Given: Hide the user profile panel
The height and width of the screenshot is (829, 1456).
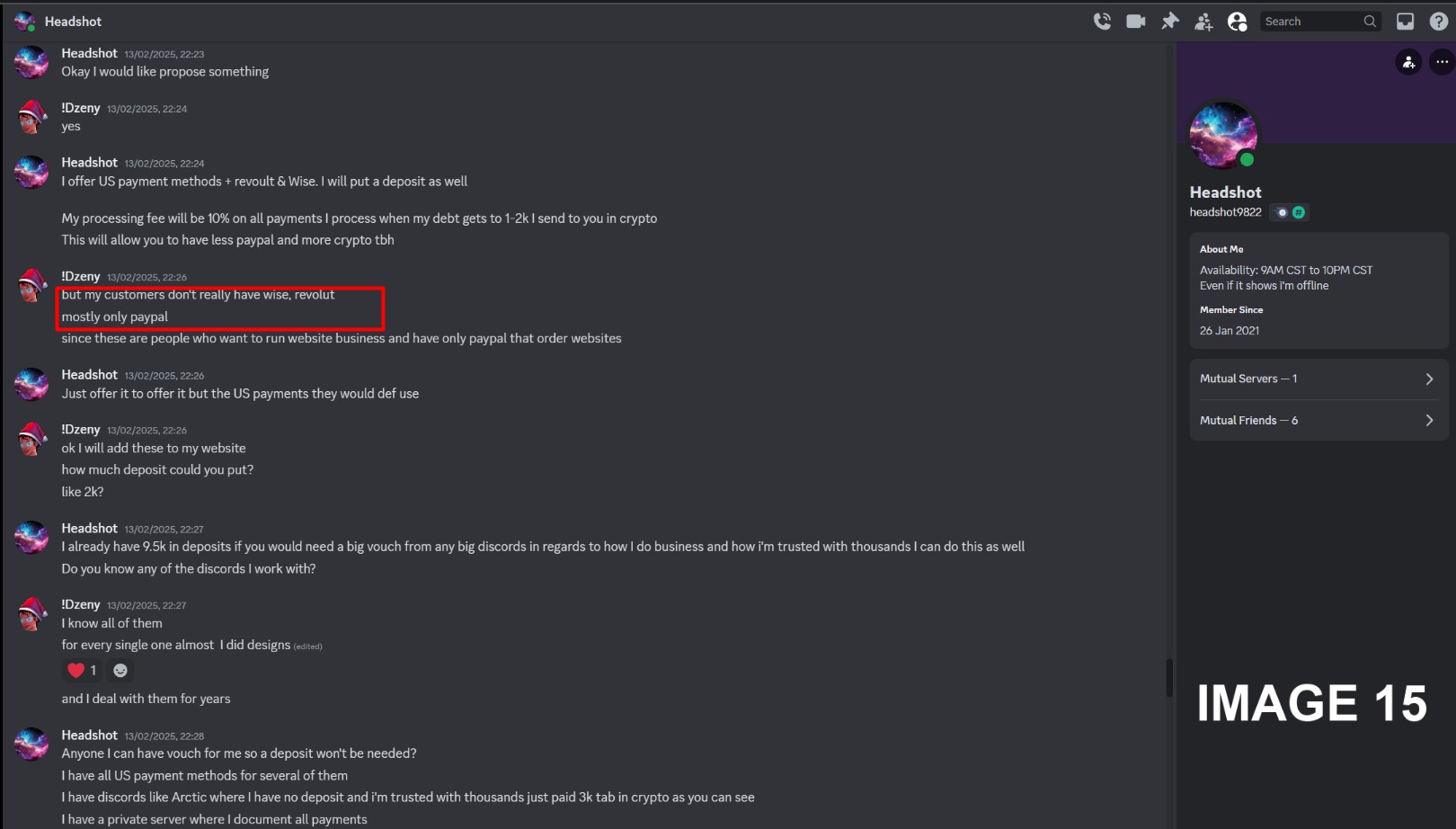Looking at the screenshot, I should tap(1238, 22).
